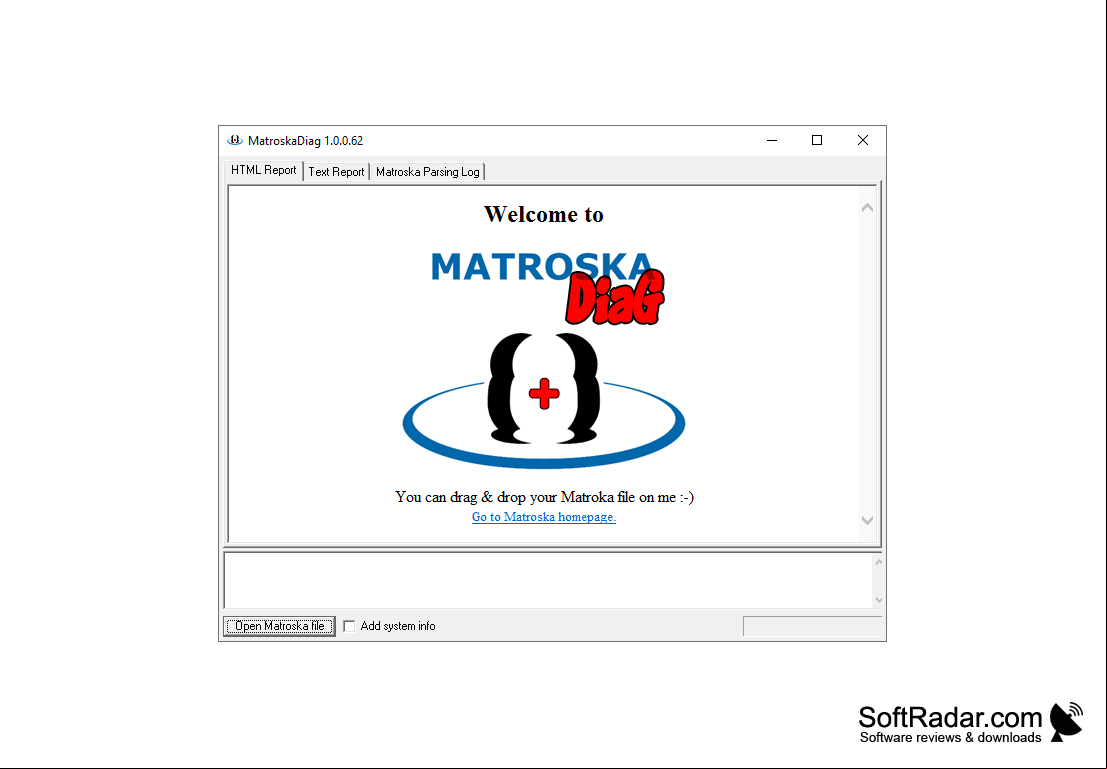Click the lower log box scroll up arrow
The image size is (1107, 769).
[x=878, y=562]
